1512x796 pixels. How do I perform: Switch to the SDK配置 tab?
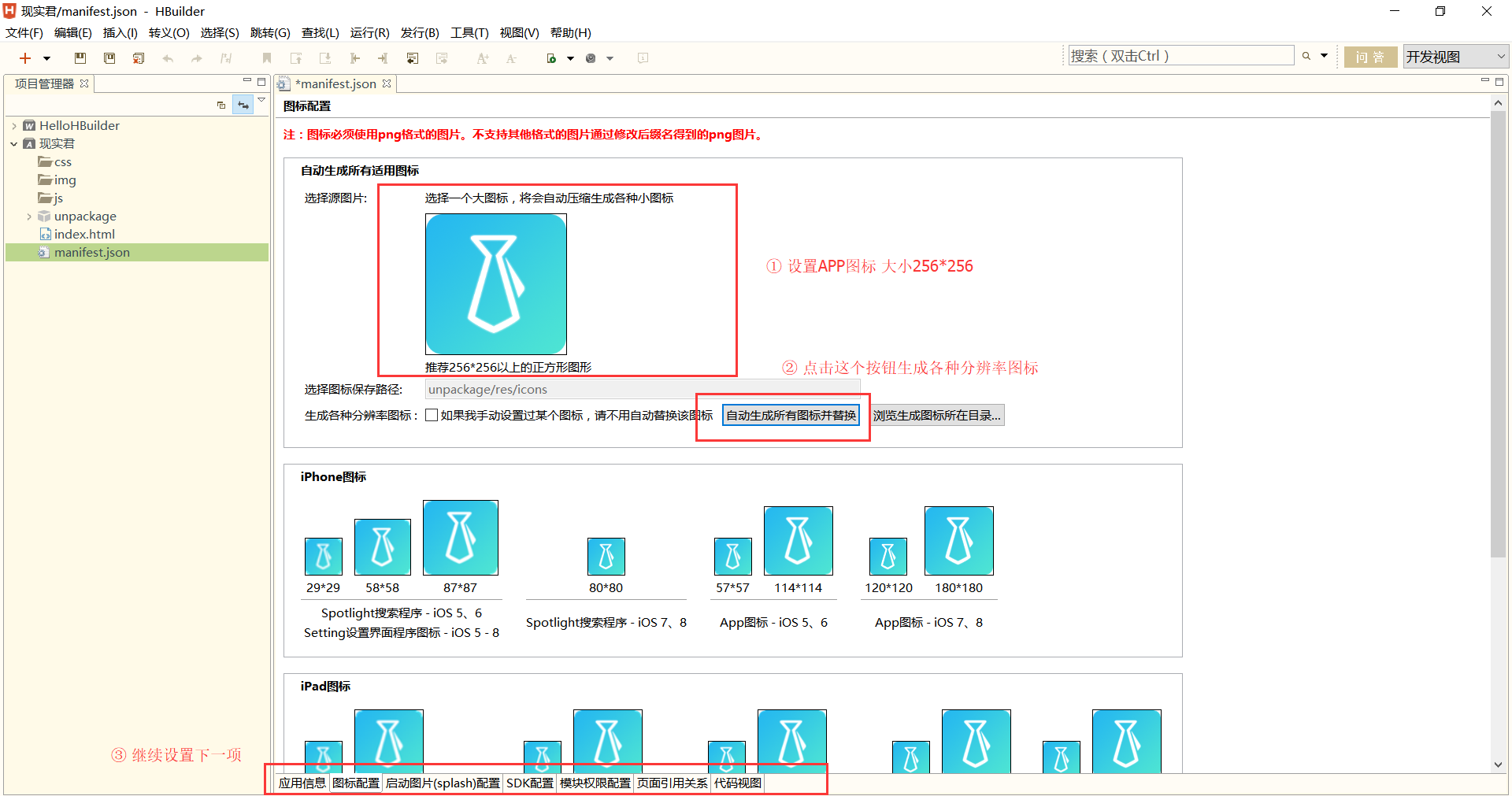pyautogui.click(x=529, y=783)
